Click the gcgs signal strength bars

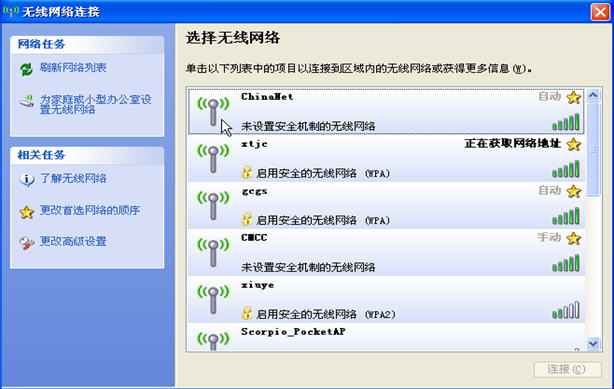click(x=566, y=216)
